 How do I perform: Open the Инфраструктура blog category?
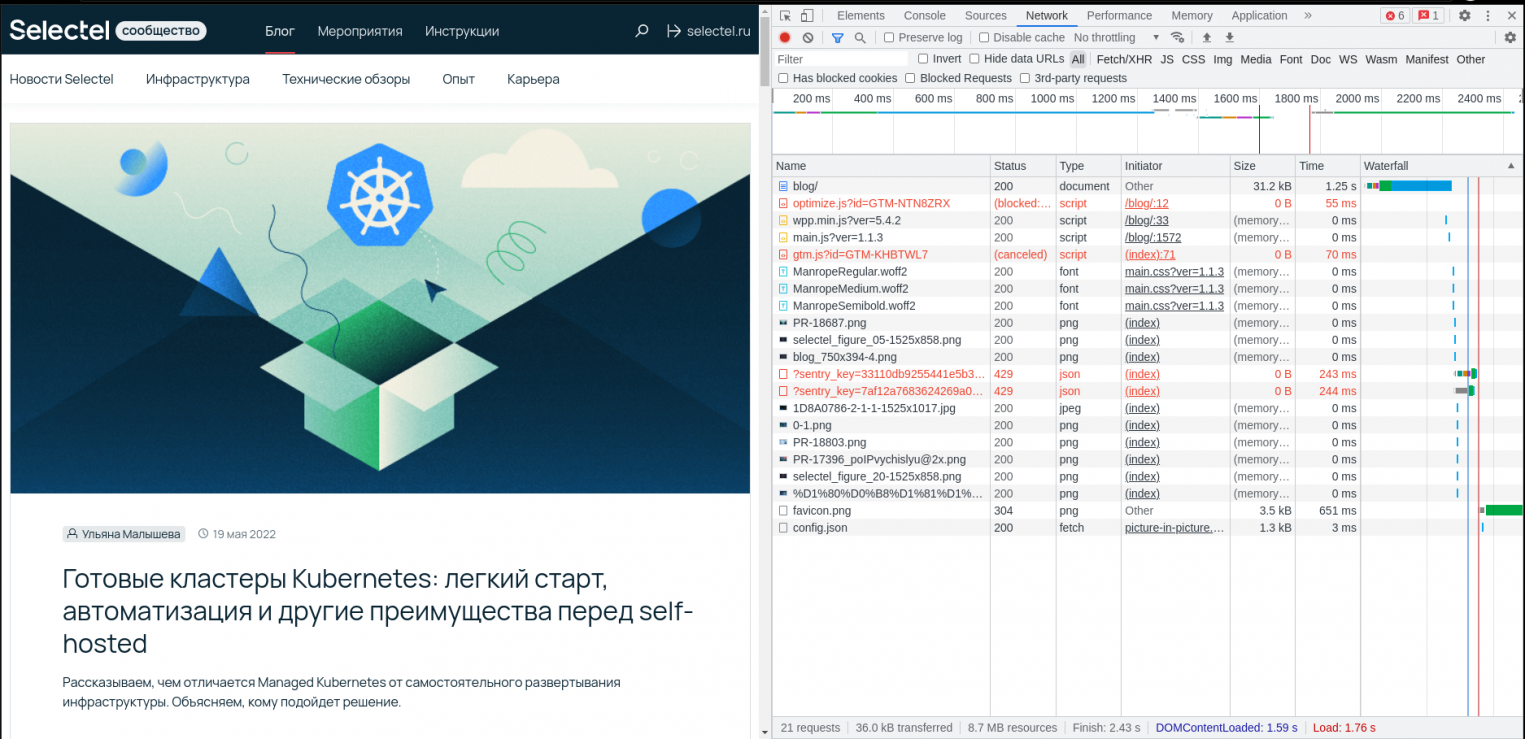(x=197, y=79)
